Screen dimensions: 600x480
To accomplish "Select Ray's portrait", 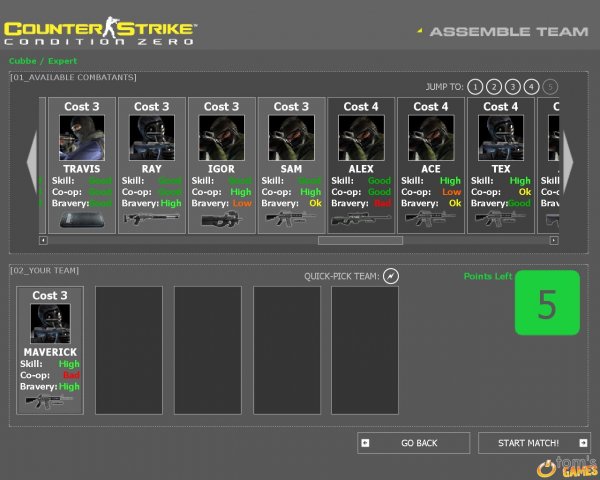I will tap(152, 138).
